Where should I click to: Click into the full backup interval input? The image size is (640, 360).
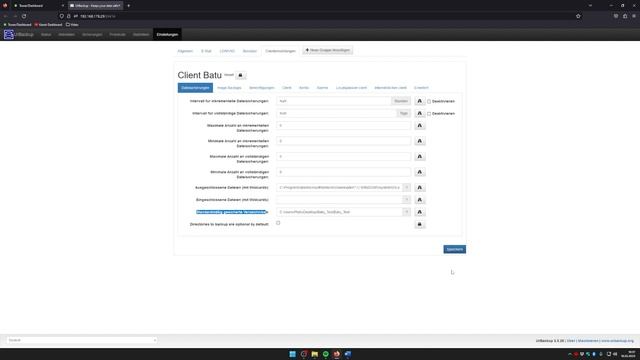pos(336,113)
